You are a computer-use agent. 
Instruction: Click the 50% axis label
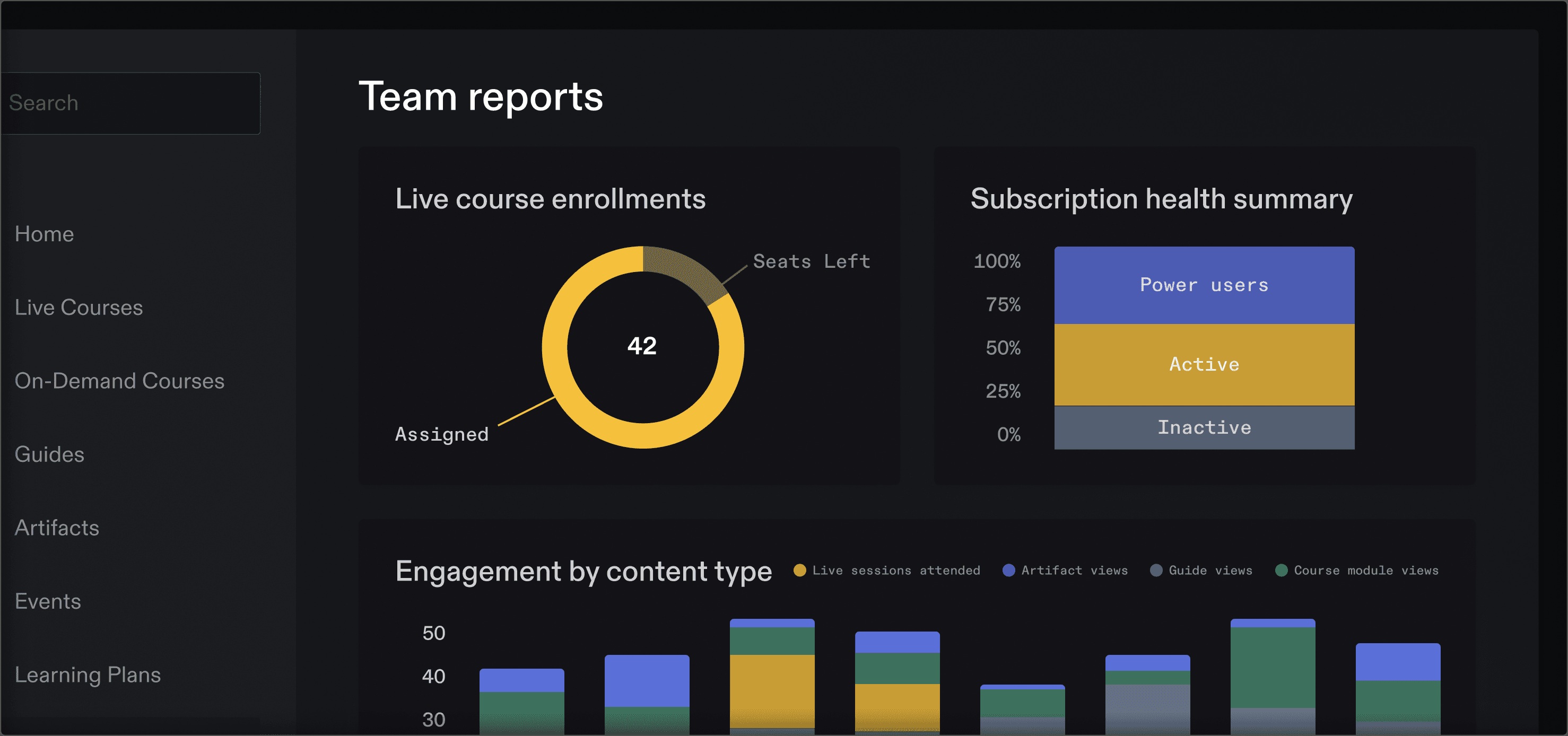coord(1003,348)
